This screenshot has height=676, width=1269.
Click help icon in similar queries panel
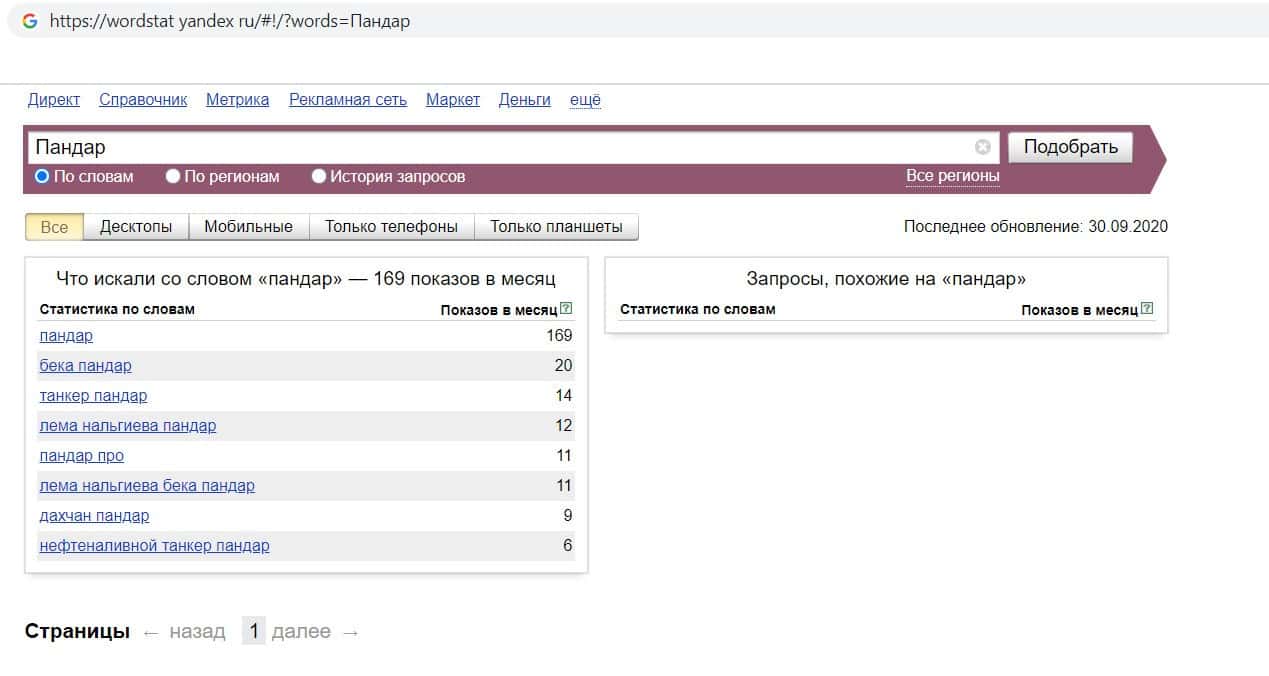(1147, 309)
